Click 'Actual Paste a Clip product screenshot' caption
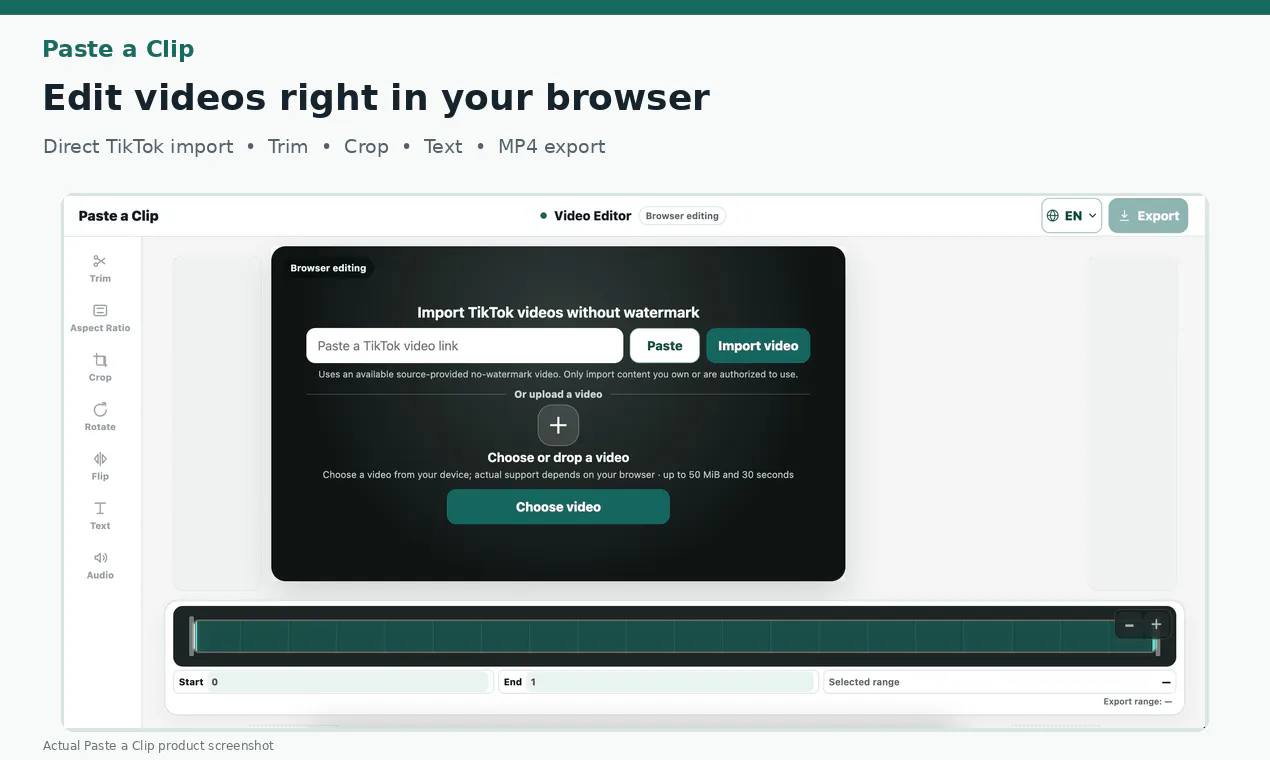Image resolution: width=1270 pixels, height=760 pixels. click(x=158, y=746)
